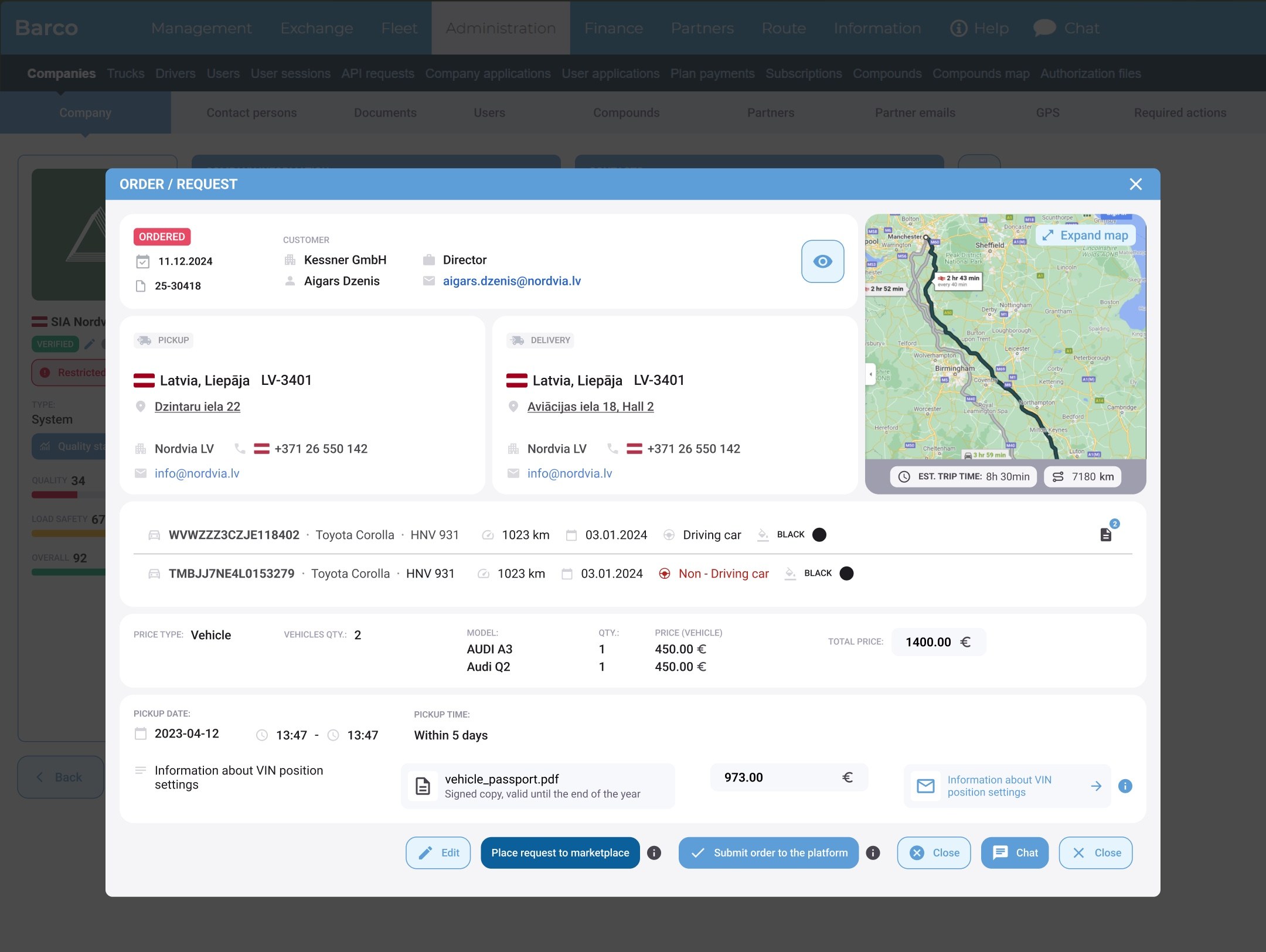Click calendar icon beside 11.12.2024

142,261
